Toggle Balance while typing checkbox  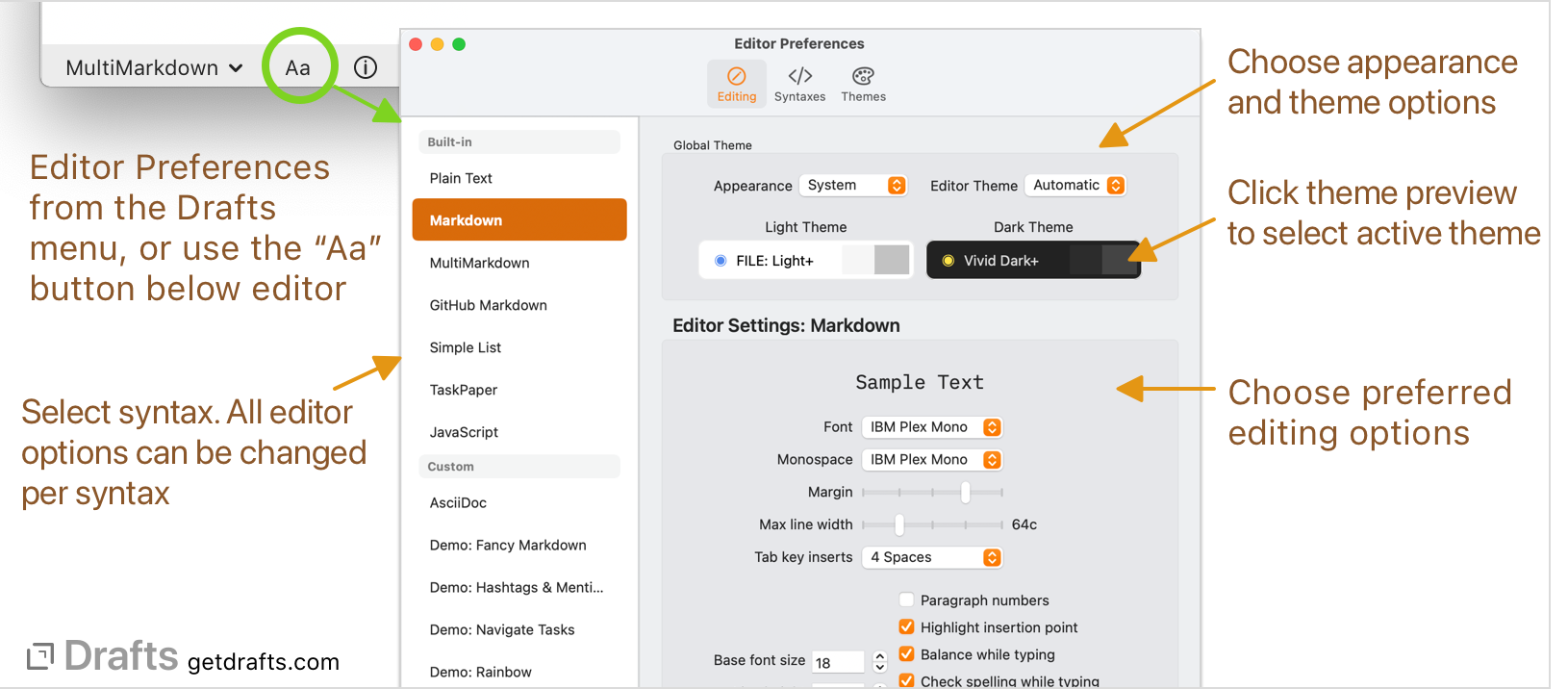pyautogui.click(x=906, y=653)
